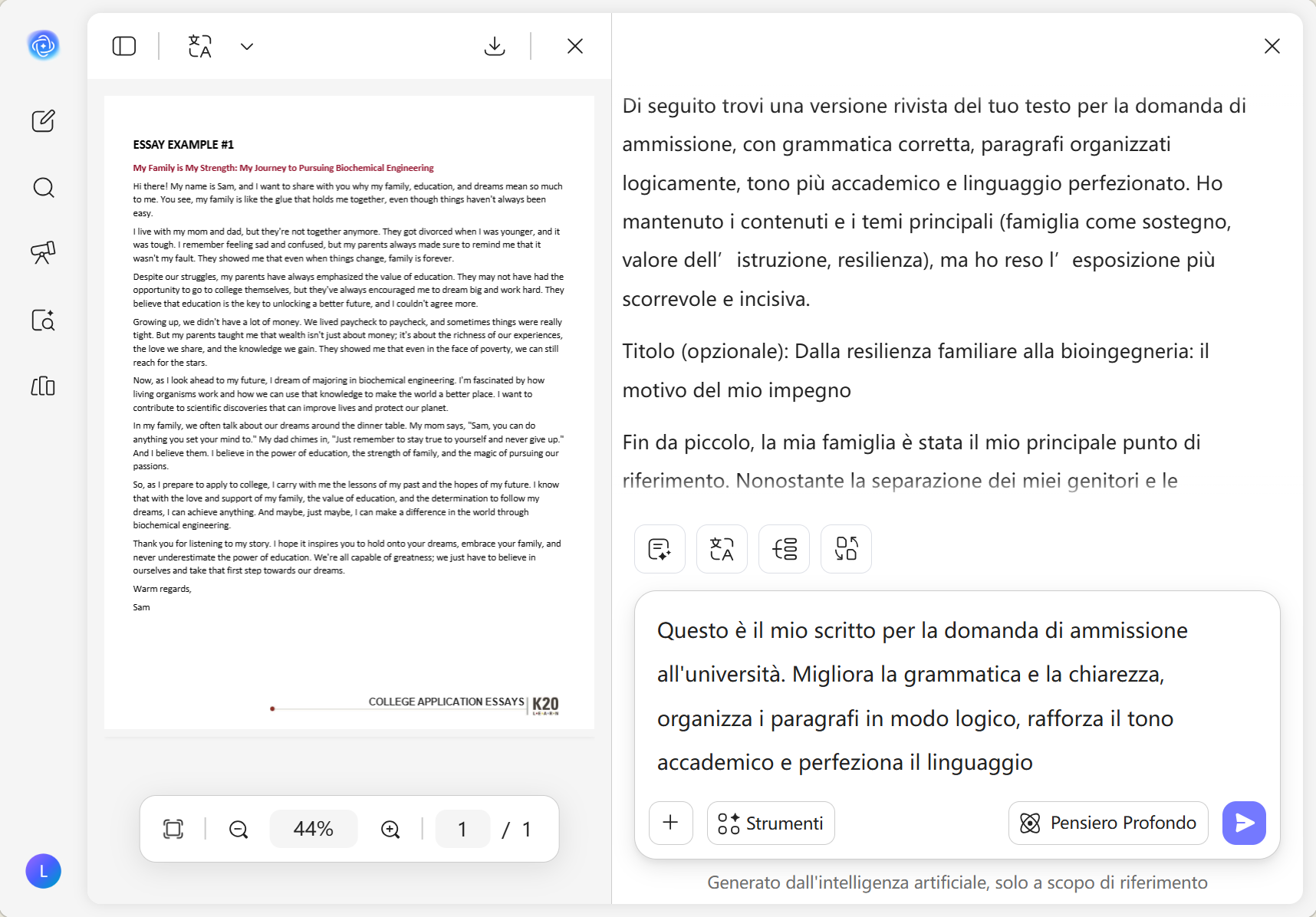Click the 'ESSAY EXAMPLE #1' heading
The width and height of the screenshot is (1316, 917).
[183, 144]
